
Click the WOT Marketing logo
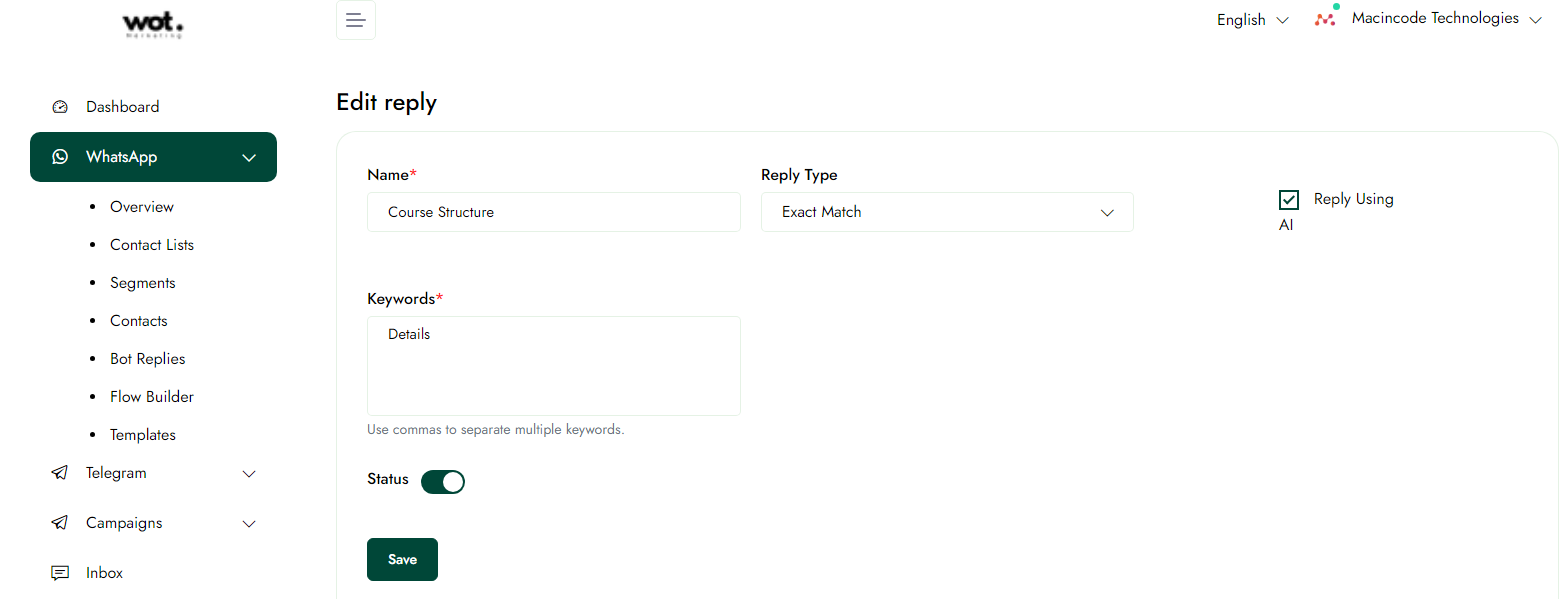pos(152,24)
